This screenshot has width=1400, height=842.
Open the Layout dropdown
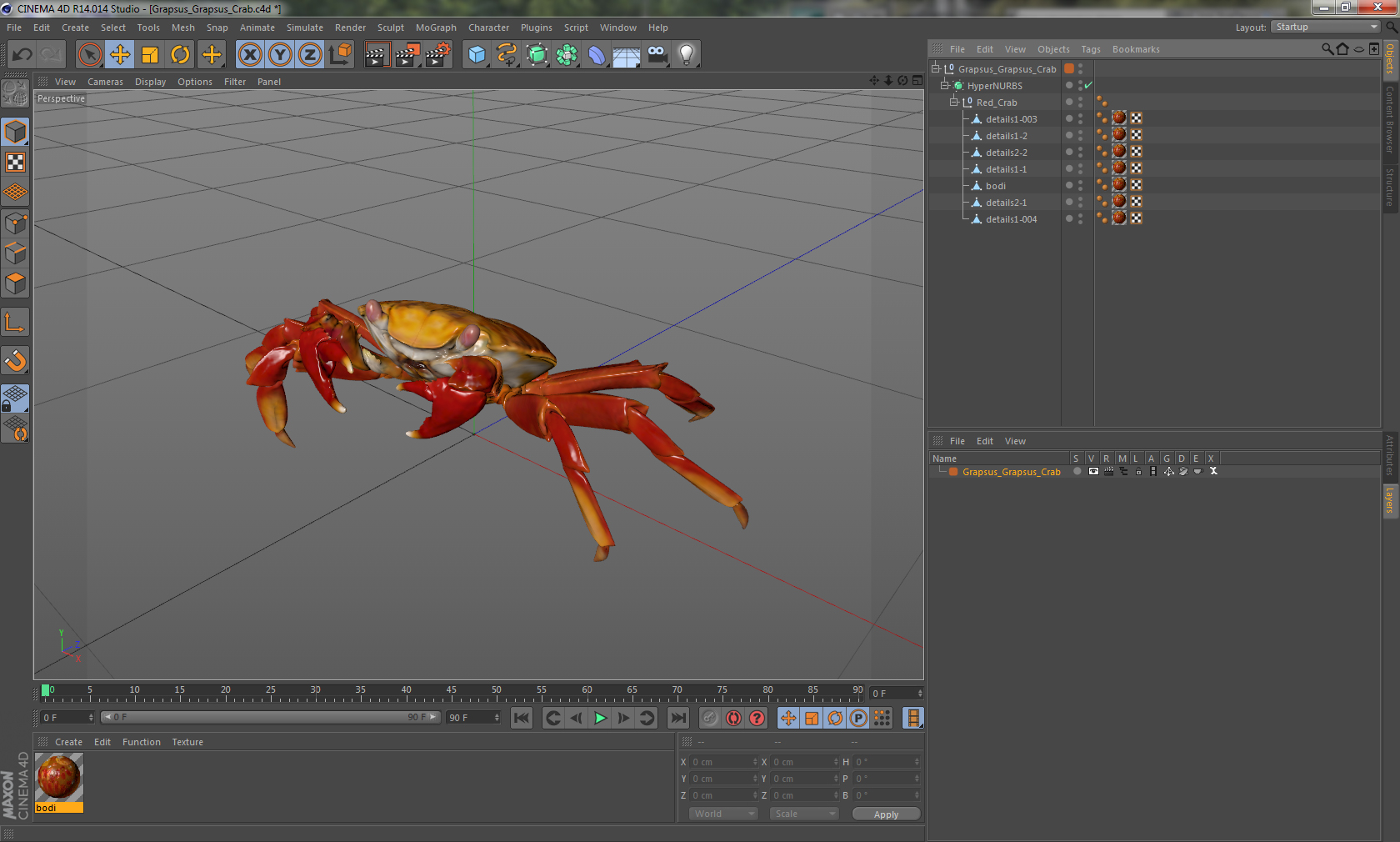pyautogui.click(x=1326, y=27)
